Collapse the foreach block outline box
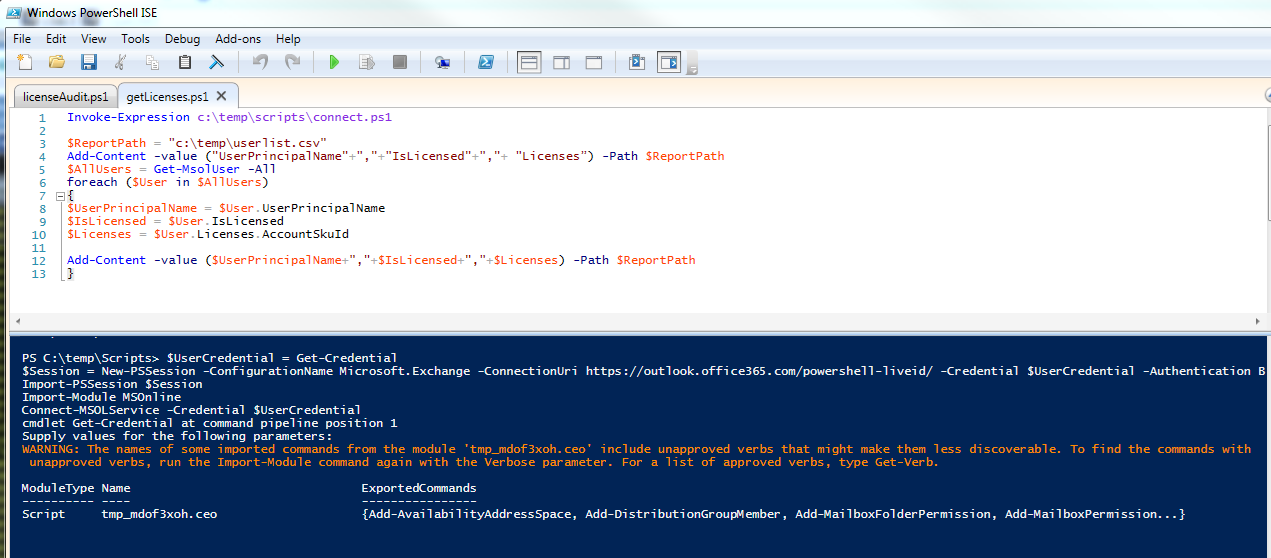This screenshot has width=1271, height=558. [60, 195]
